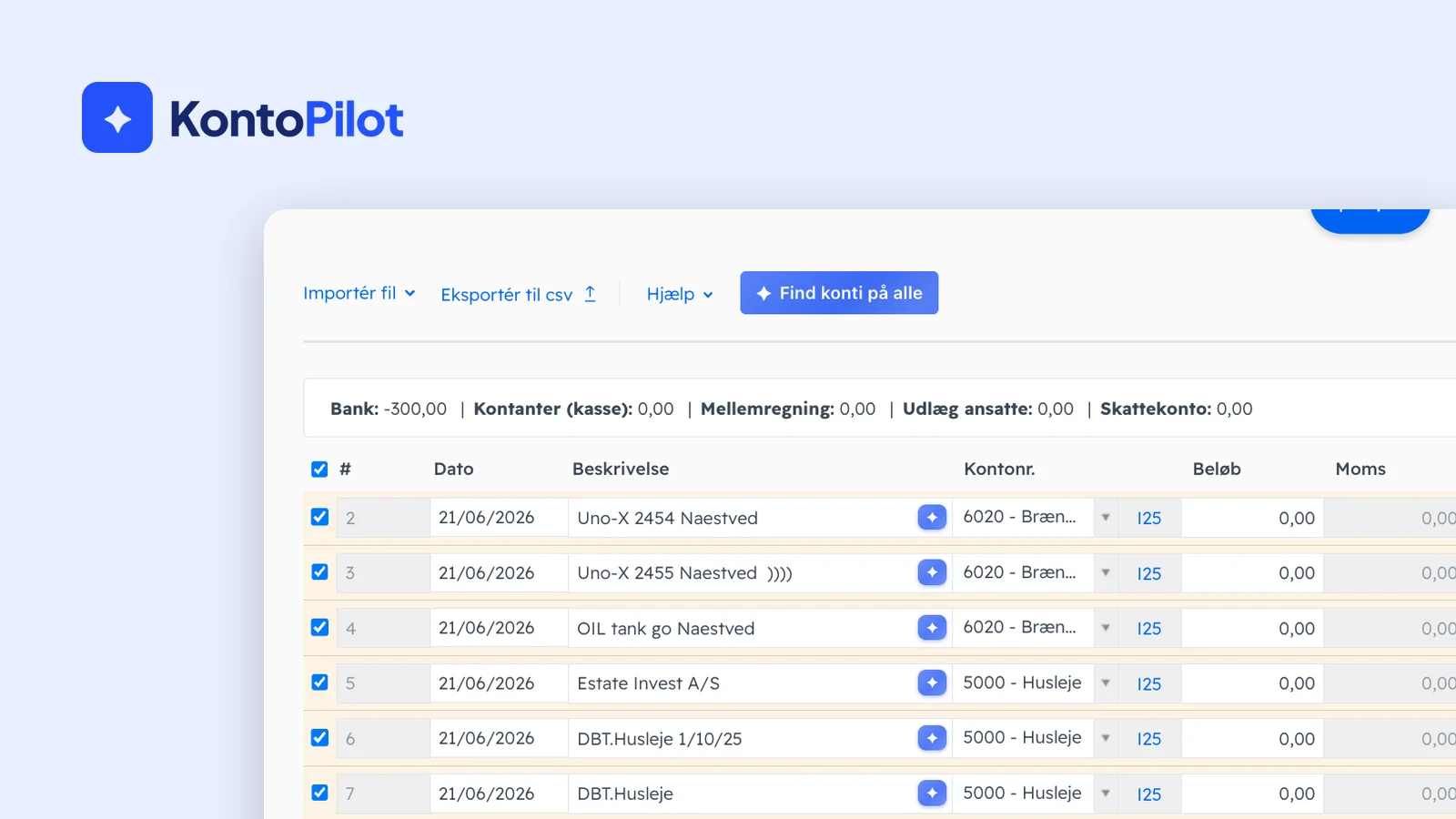Click the KontoPilot star logo icon
This screenshot has width=1456, height=819.
coord(117,117)
